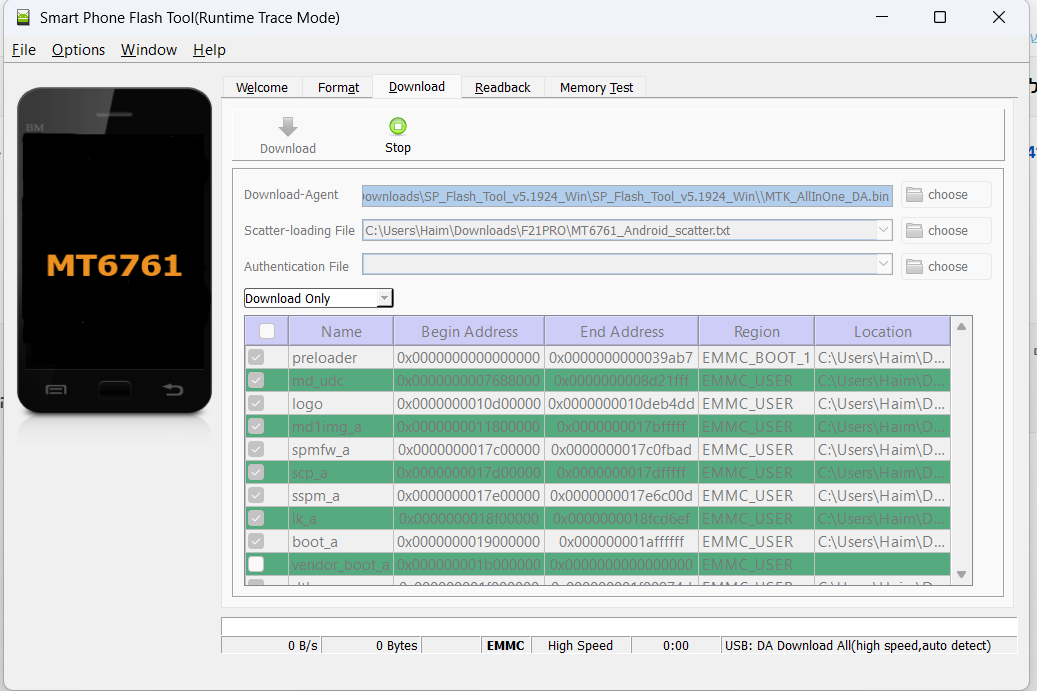1037x691 pixels.
Task: Click the partition table scrollbar down arrow
Action: pos(962,575)
